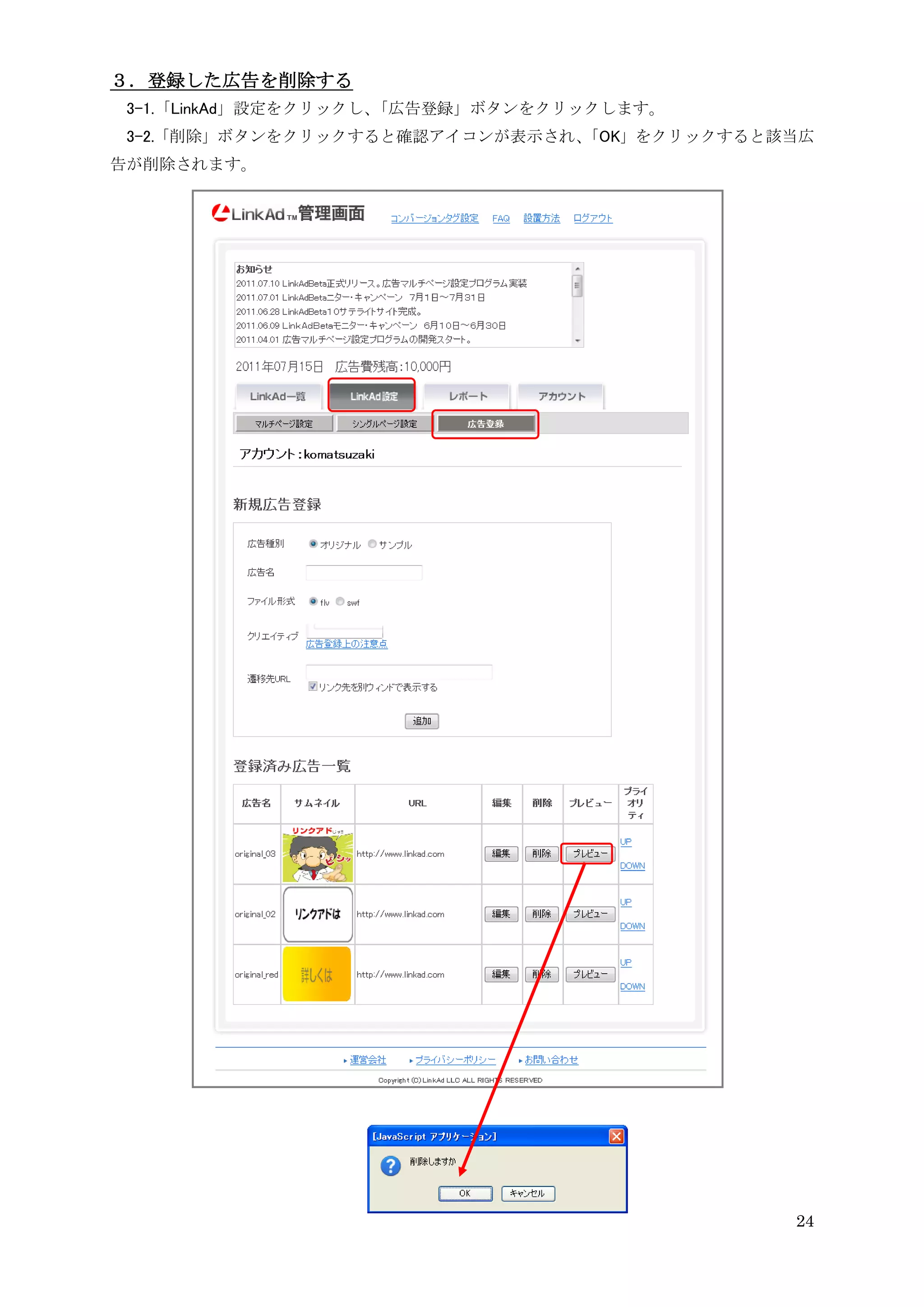Click 編集 button for original_red
Screen dimensions: 924x1307
501,974
